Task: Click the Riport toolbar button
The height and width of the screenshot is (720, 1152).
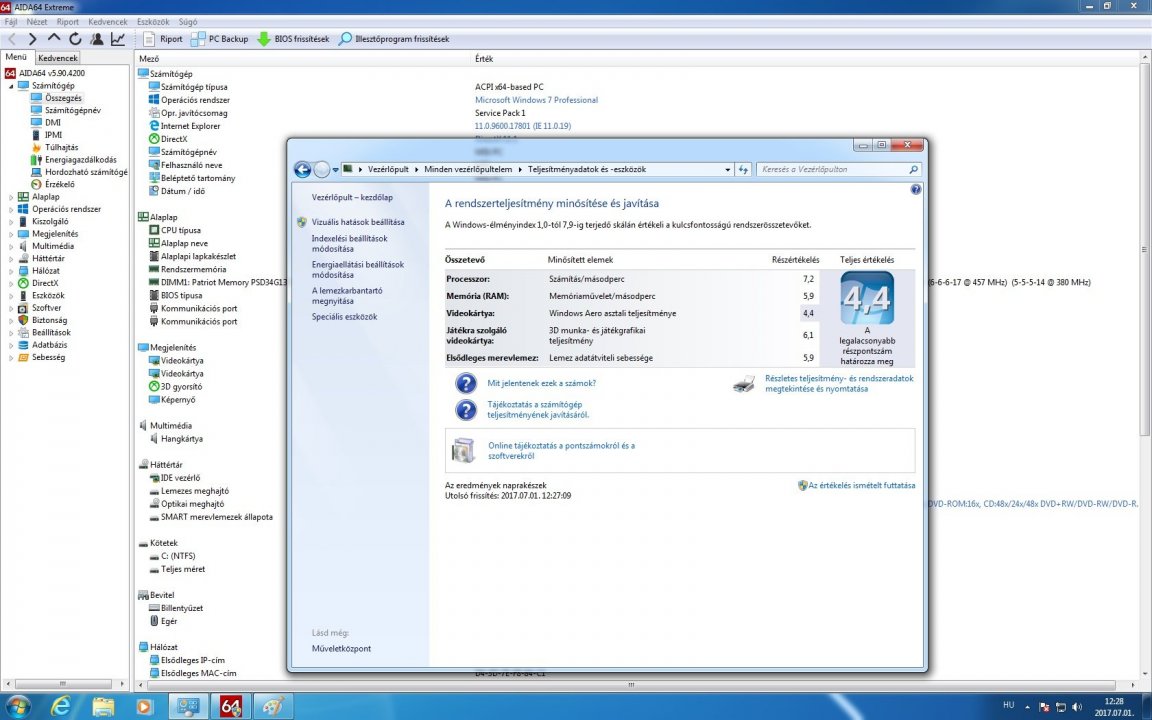Action: (x=163, y=39)
